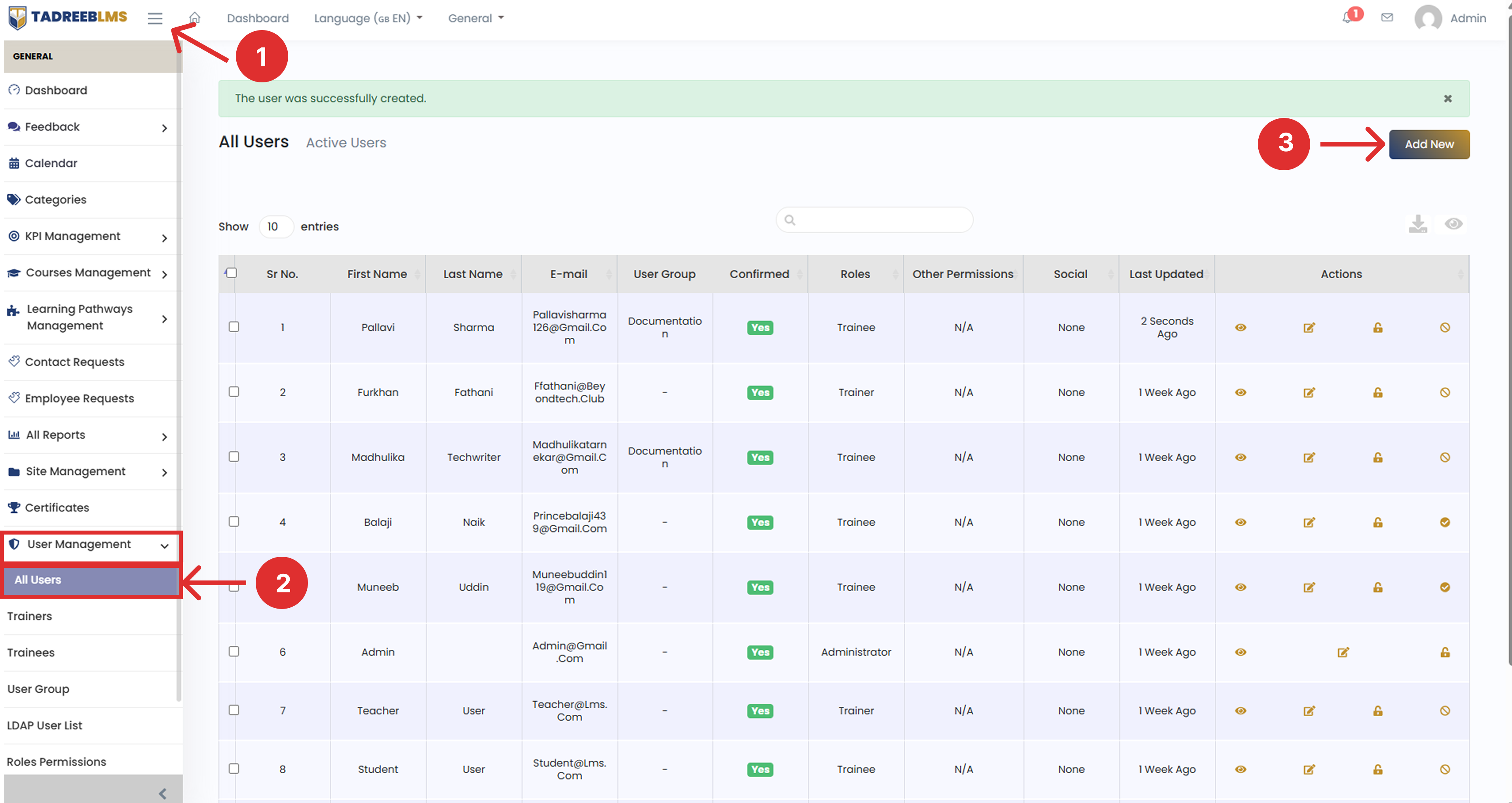Viewport: 1512px width, 803px height.
Task: Edit the Admin user's record
Action: pos(1343,652)
